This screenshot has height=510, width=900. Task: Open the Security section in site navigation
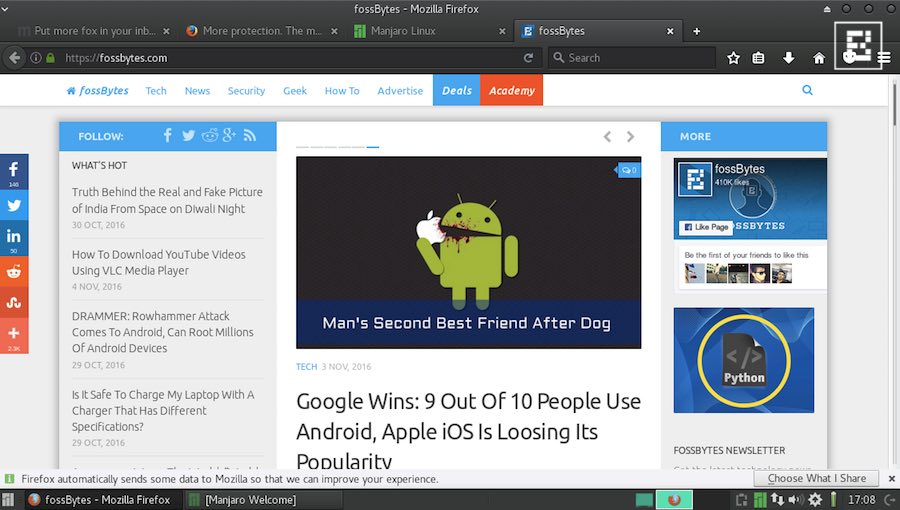click(246, 91)
